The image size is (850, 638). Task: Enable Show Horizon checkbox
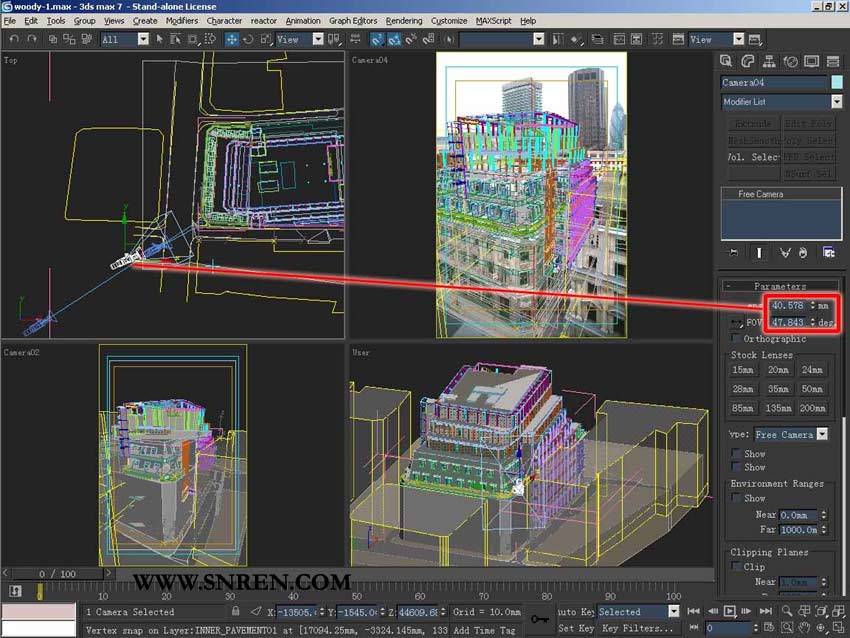click(735, 467)
